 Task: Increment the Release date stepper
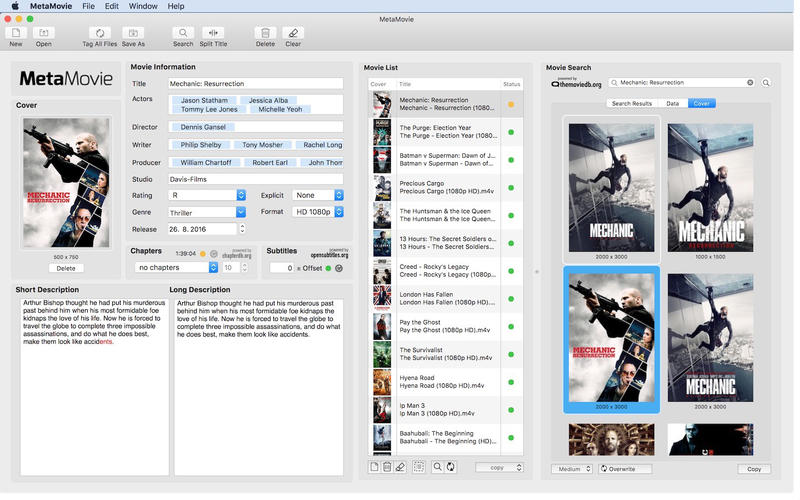click(x=241, y=226)
